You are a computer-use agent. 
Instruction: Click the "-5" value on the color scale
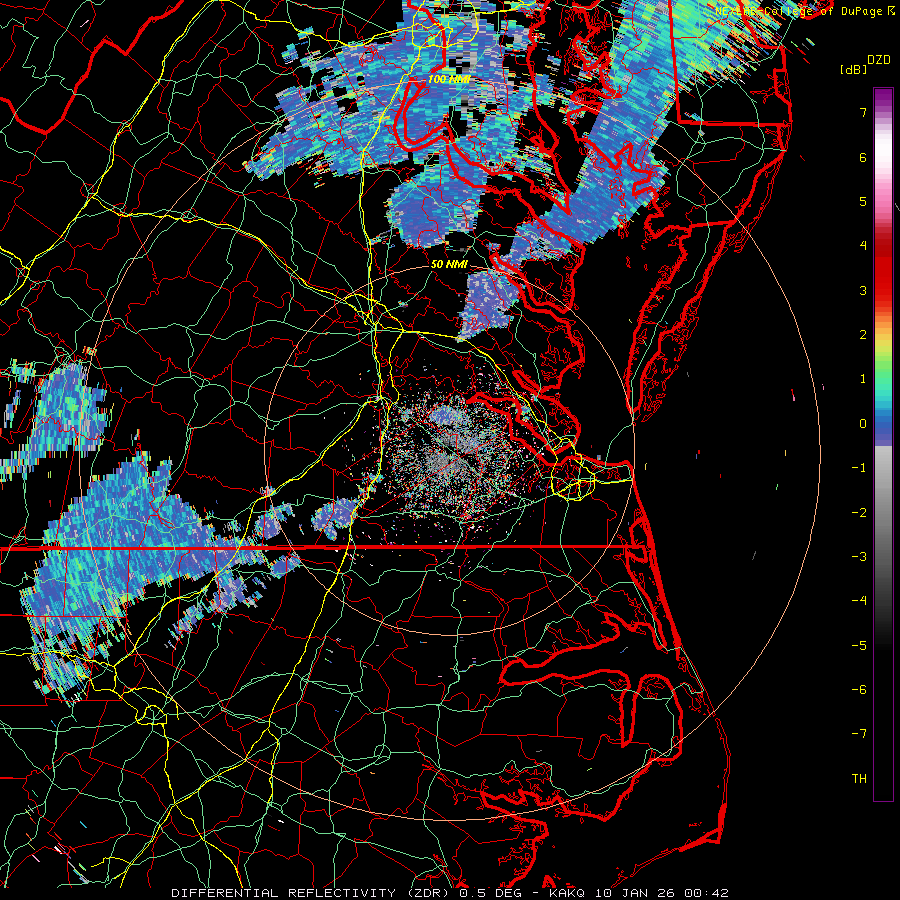(x=859, y=646)
